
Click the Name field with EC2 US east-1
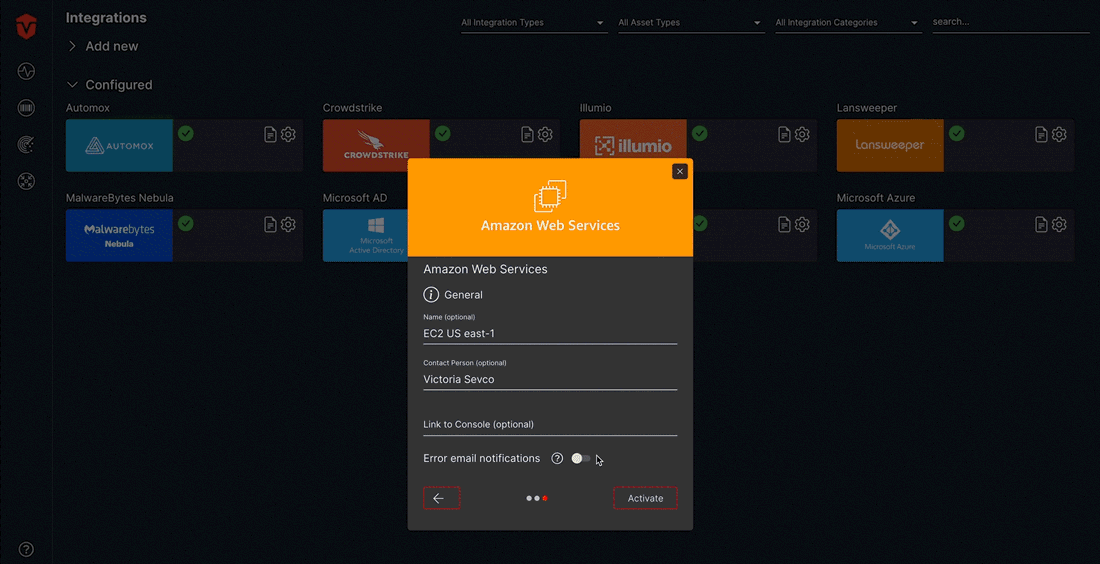(550, 334)
